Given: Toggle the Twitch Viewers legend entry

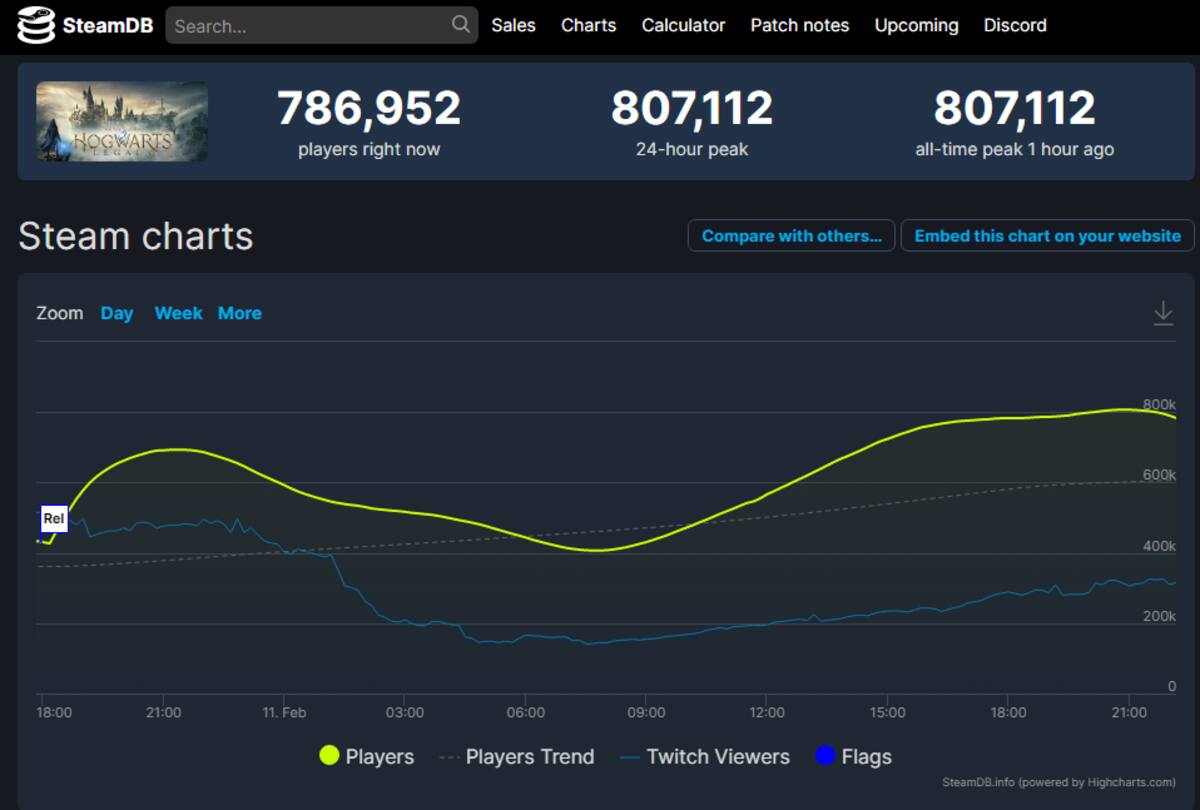Looking at the screenshot, I should coord(704,757).
